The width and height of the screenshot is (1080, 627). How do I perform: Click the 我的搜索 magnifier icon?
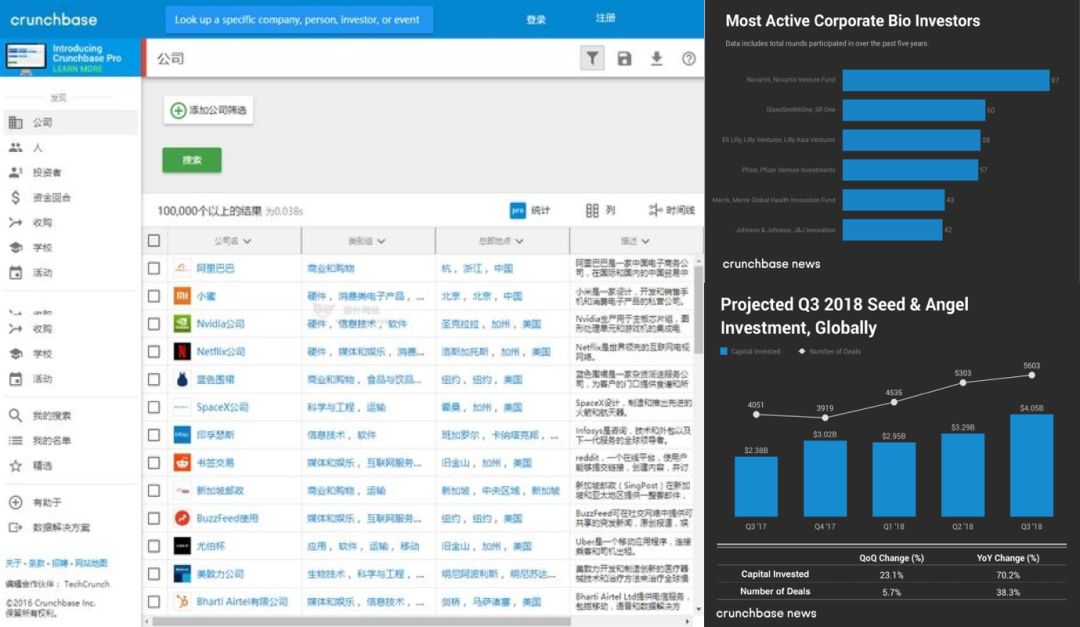tap(16, 415)
